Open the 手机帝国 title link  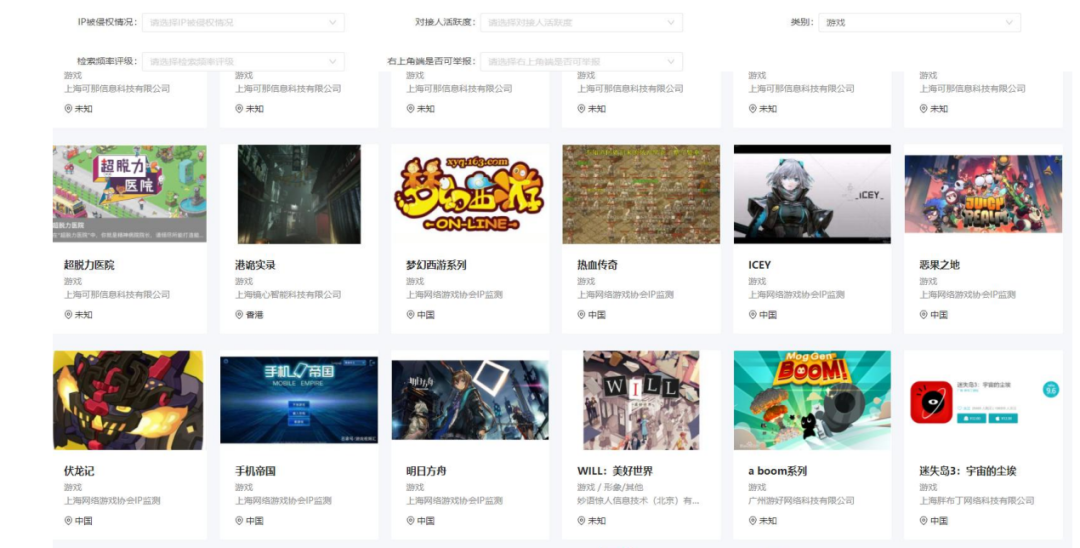coord(255,471)
